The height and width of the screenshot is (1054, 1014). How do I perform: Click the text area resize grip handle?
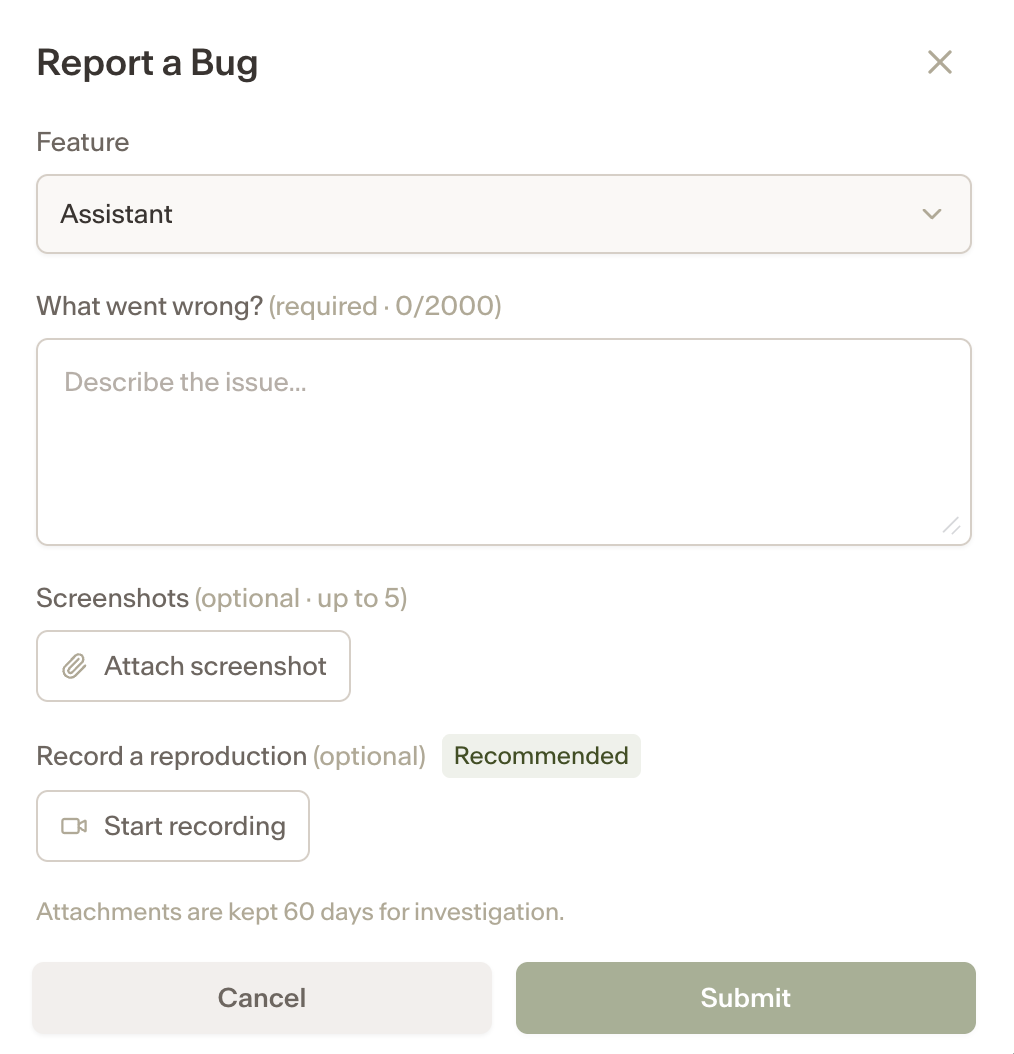coord(951,526)
